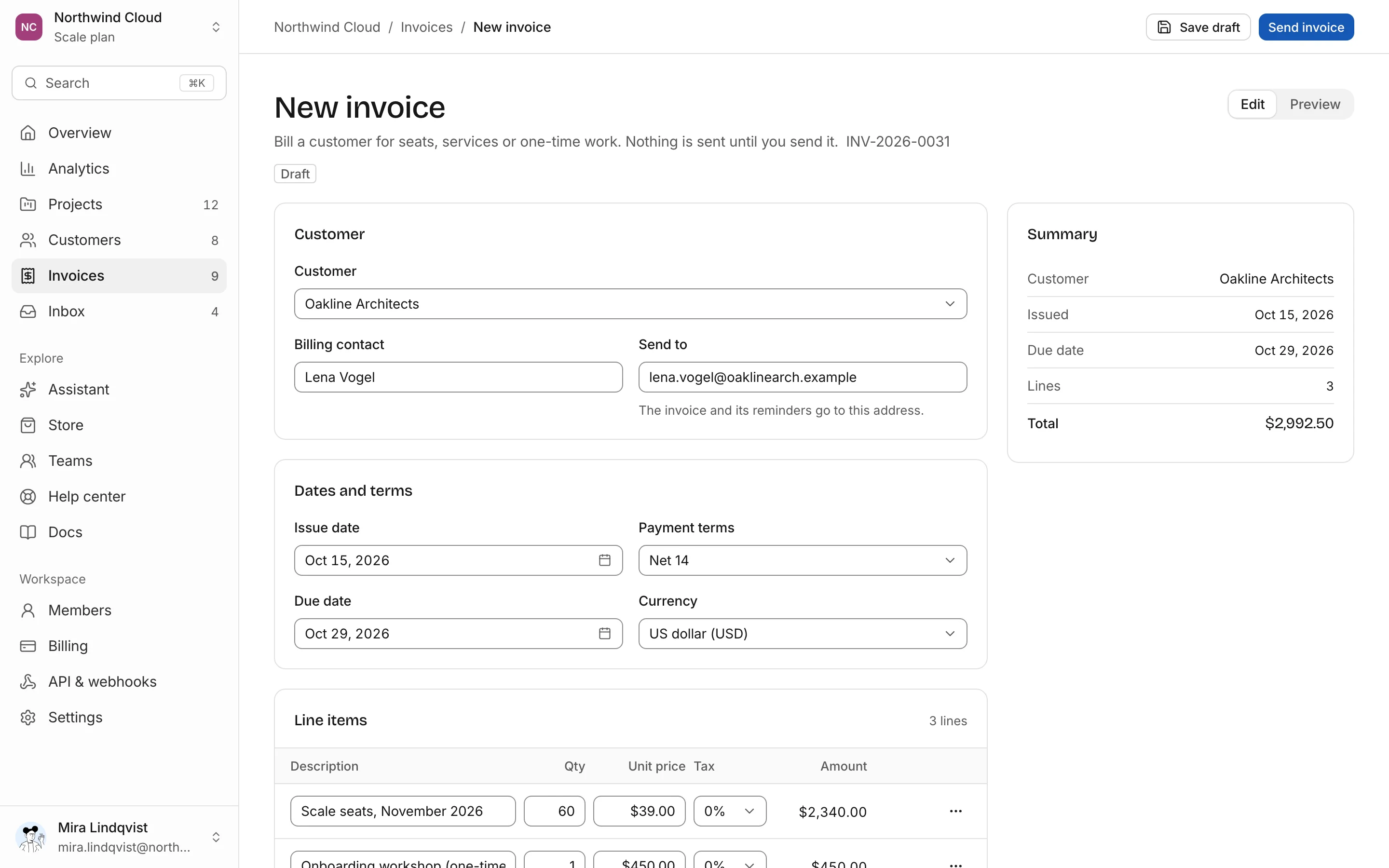
Task: Open Help center in the sidebar
Action: [119, 496]
